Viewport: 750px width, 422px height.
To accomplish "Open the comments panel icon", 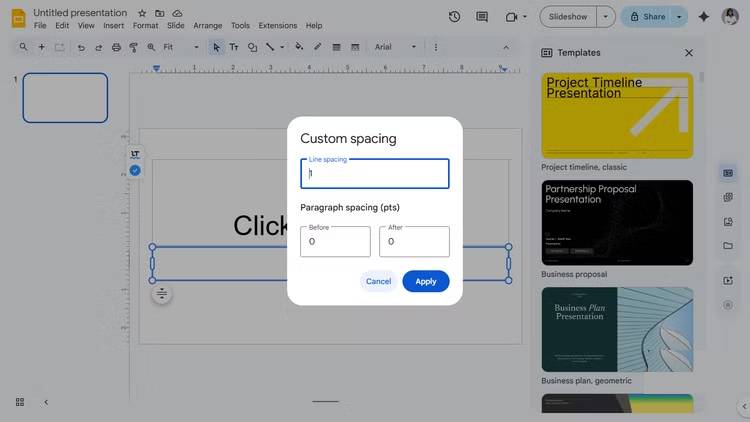I will (482, 17).
